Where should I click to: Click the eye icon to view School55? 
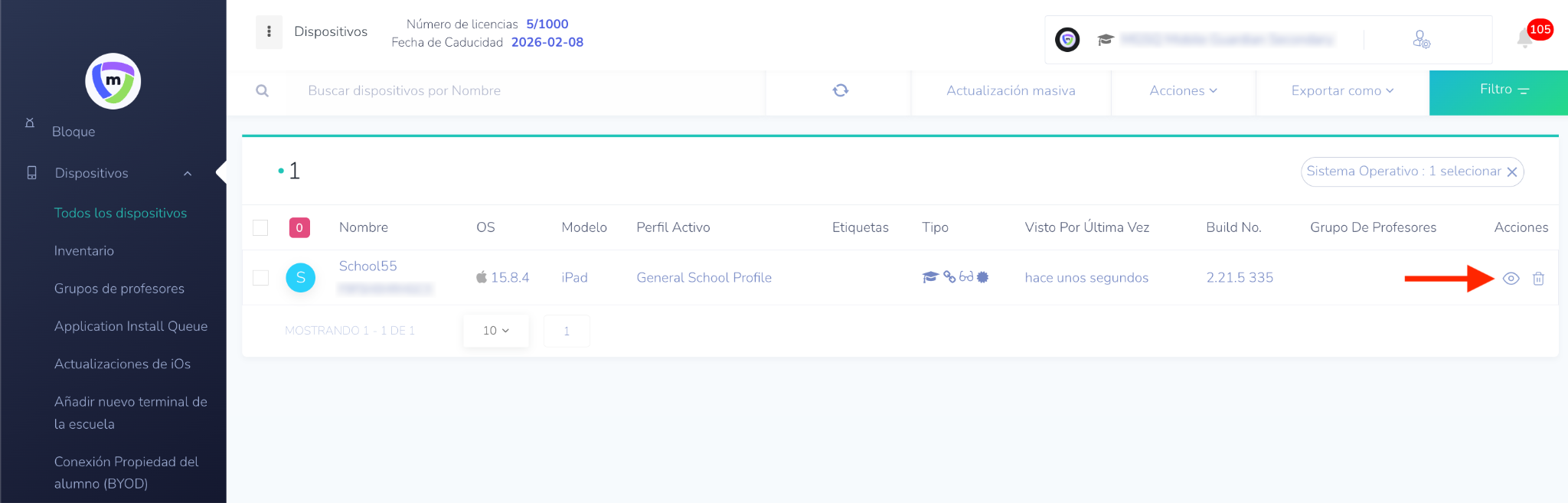coord(1511,279)
